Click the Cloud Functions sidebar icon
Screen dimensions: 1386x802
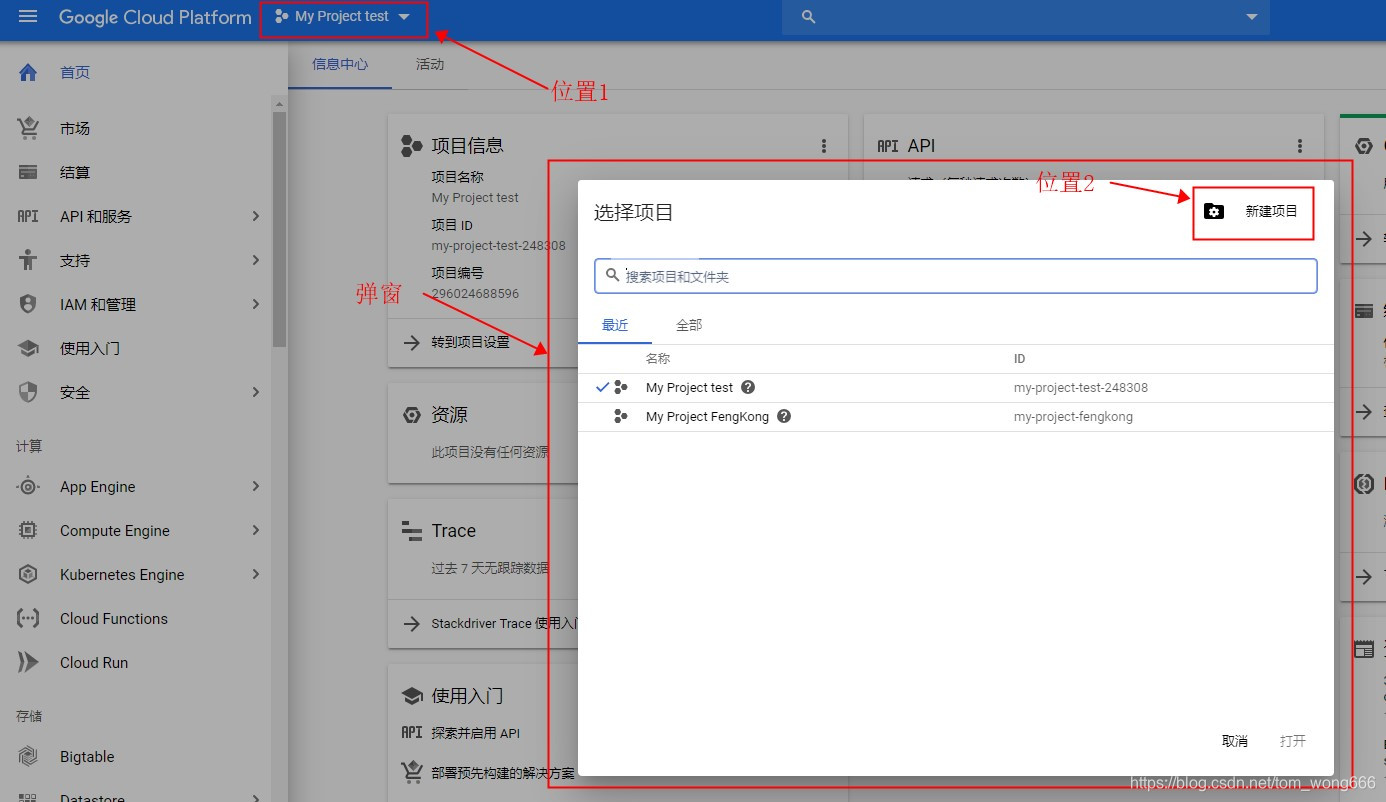[27, 618]
